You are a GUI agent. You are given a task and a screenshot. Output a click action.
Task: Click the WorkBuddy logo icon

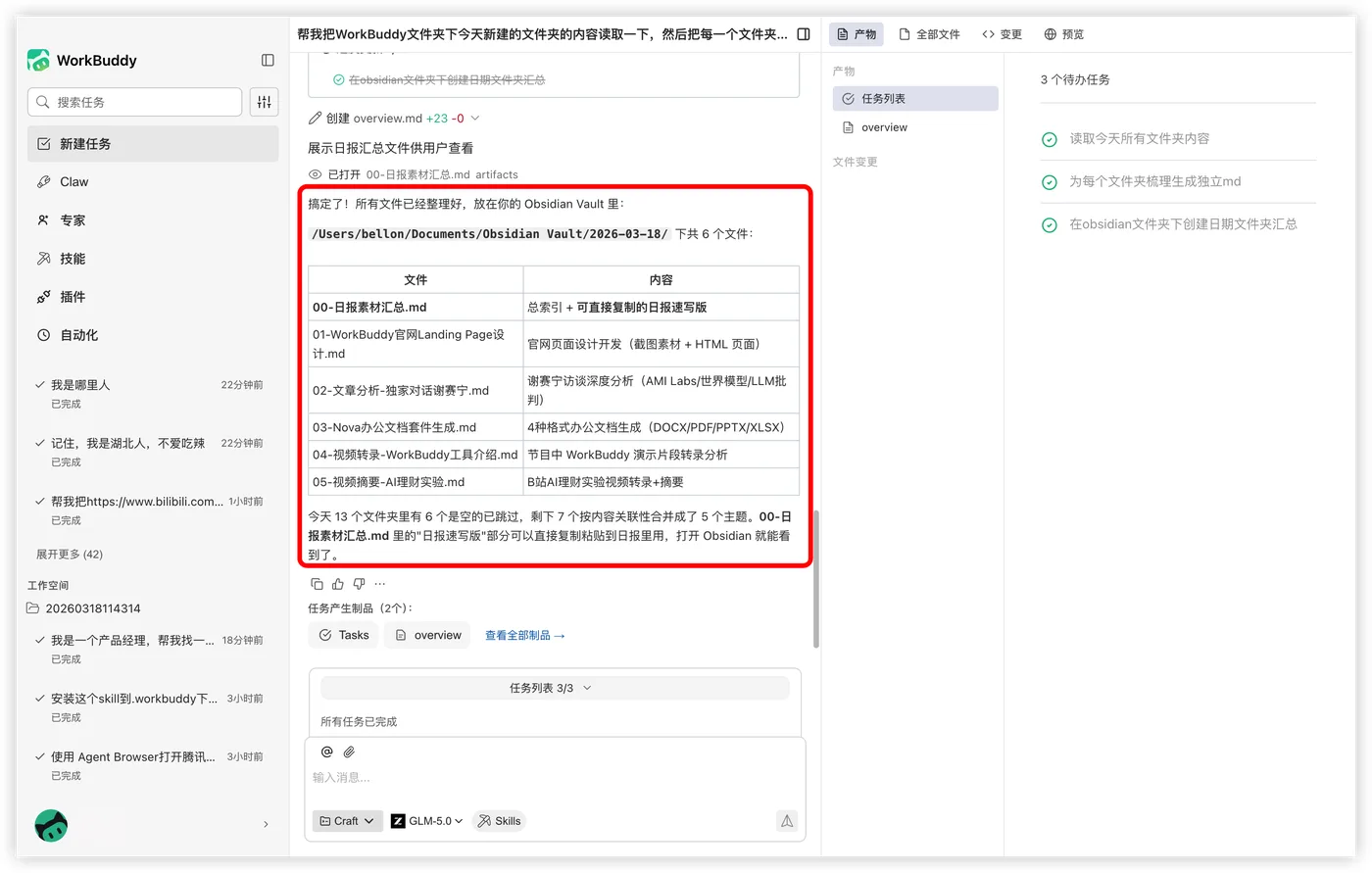tap(38, 60)
